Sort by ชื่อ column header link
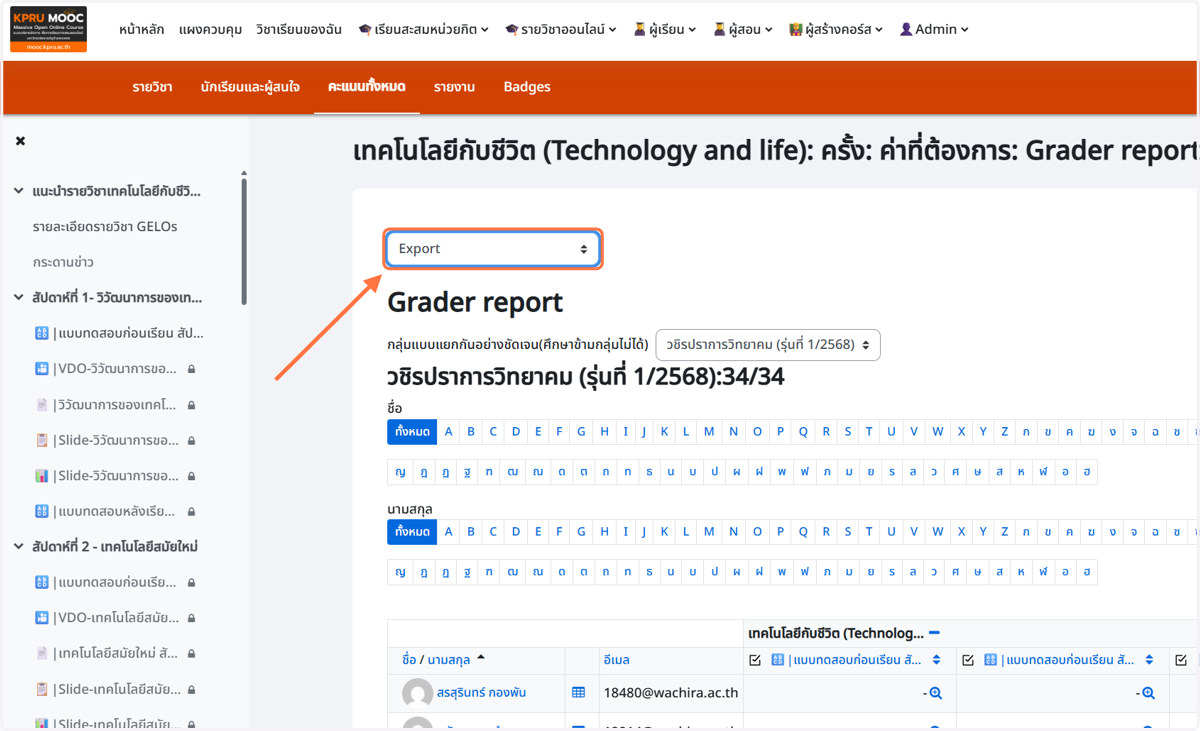 (x=409, y=660)
